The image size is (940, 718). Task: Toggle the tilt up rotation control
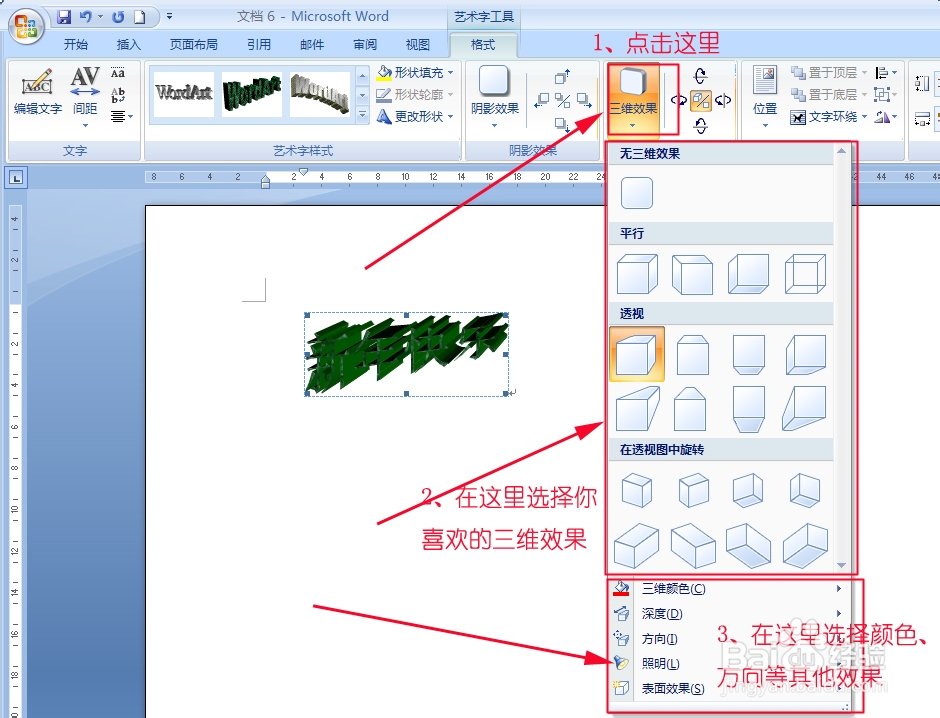coord(700,76)
